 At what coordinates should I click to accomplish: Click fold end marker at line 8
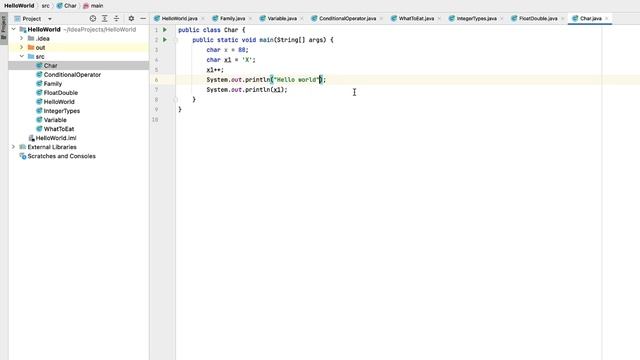click(x=176, y=100)
